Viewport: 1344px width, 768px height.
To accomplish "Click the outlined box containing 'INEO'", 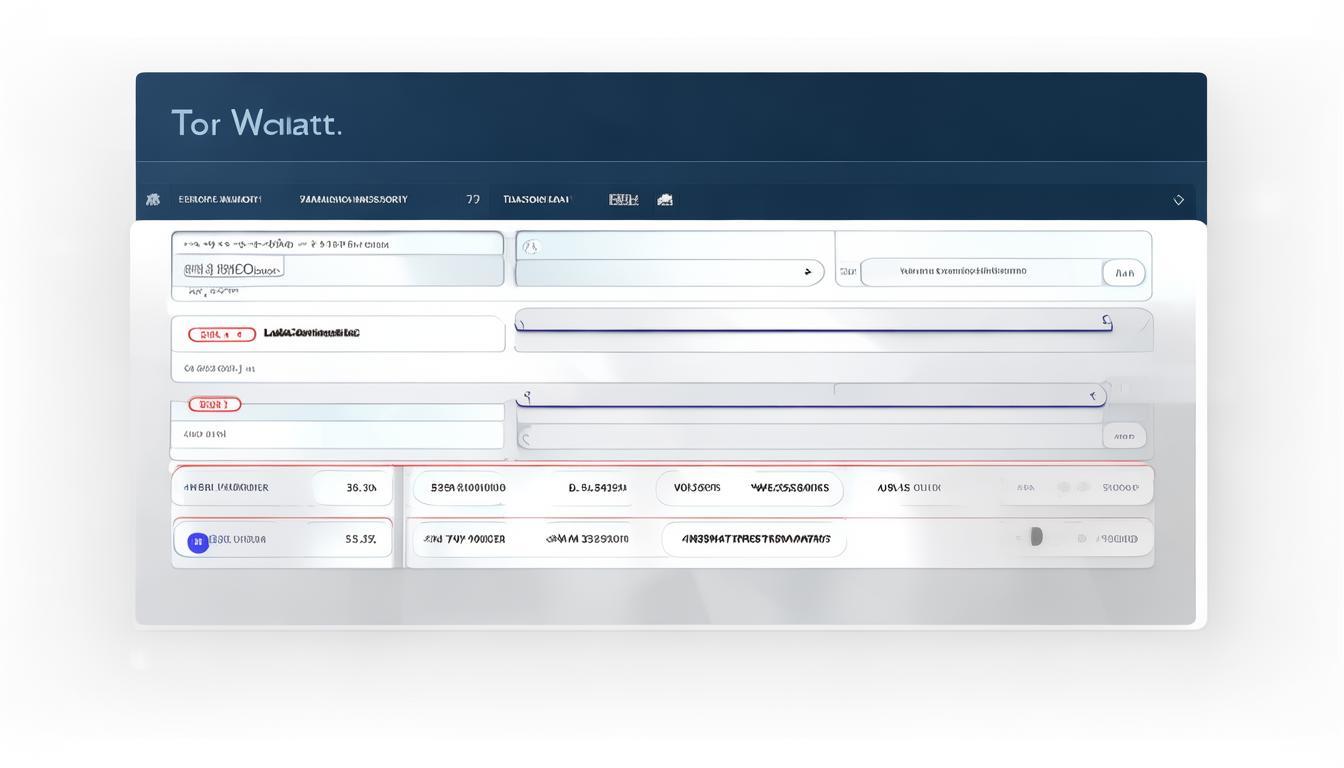I will (x=232, y=269).
